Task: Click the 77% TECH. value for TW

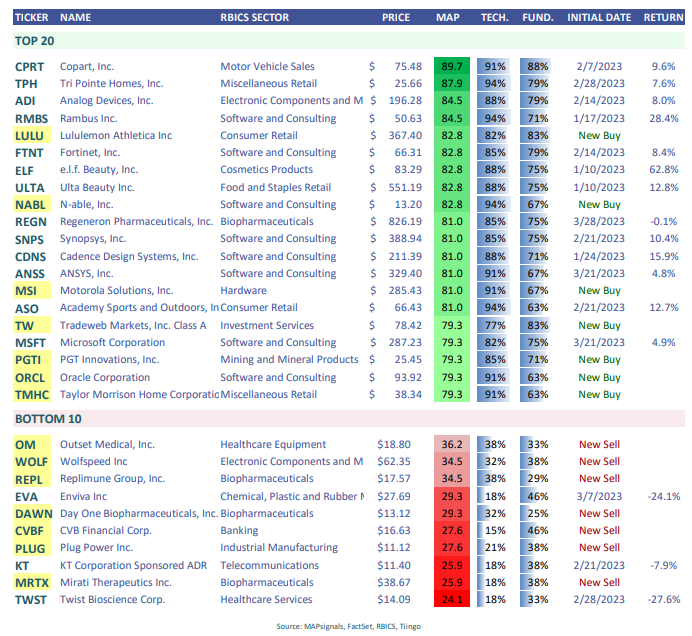Action: (495, 326)
